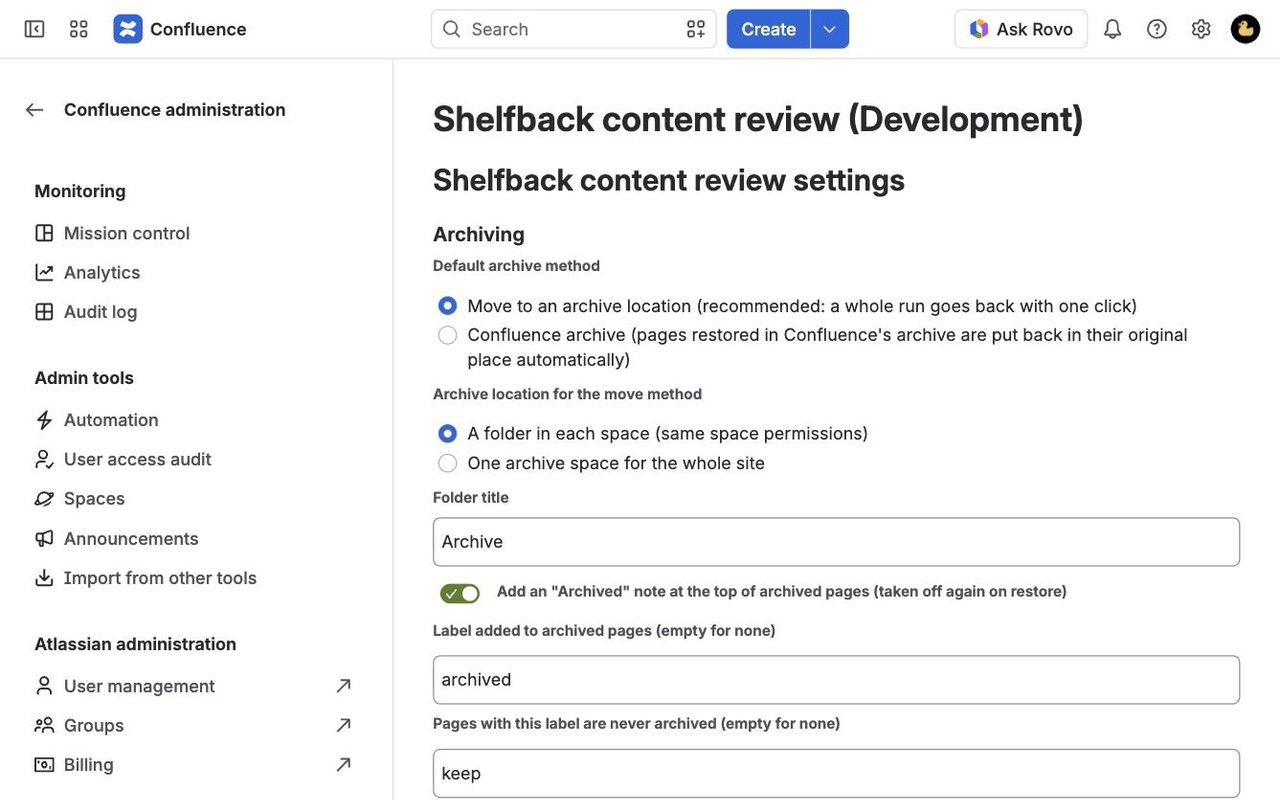This screenshot has height=800, width=1280.
Task: Open the user profile avatar
Action: tap(1245, 29)
